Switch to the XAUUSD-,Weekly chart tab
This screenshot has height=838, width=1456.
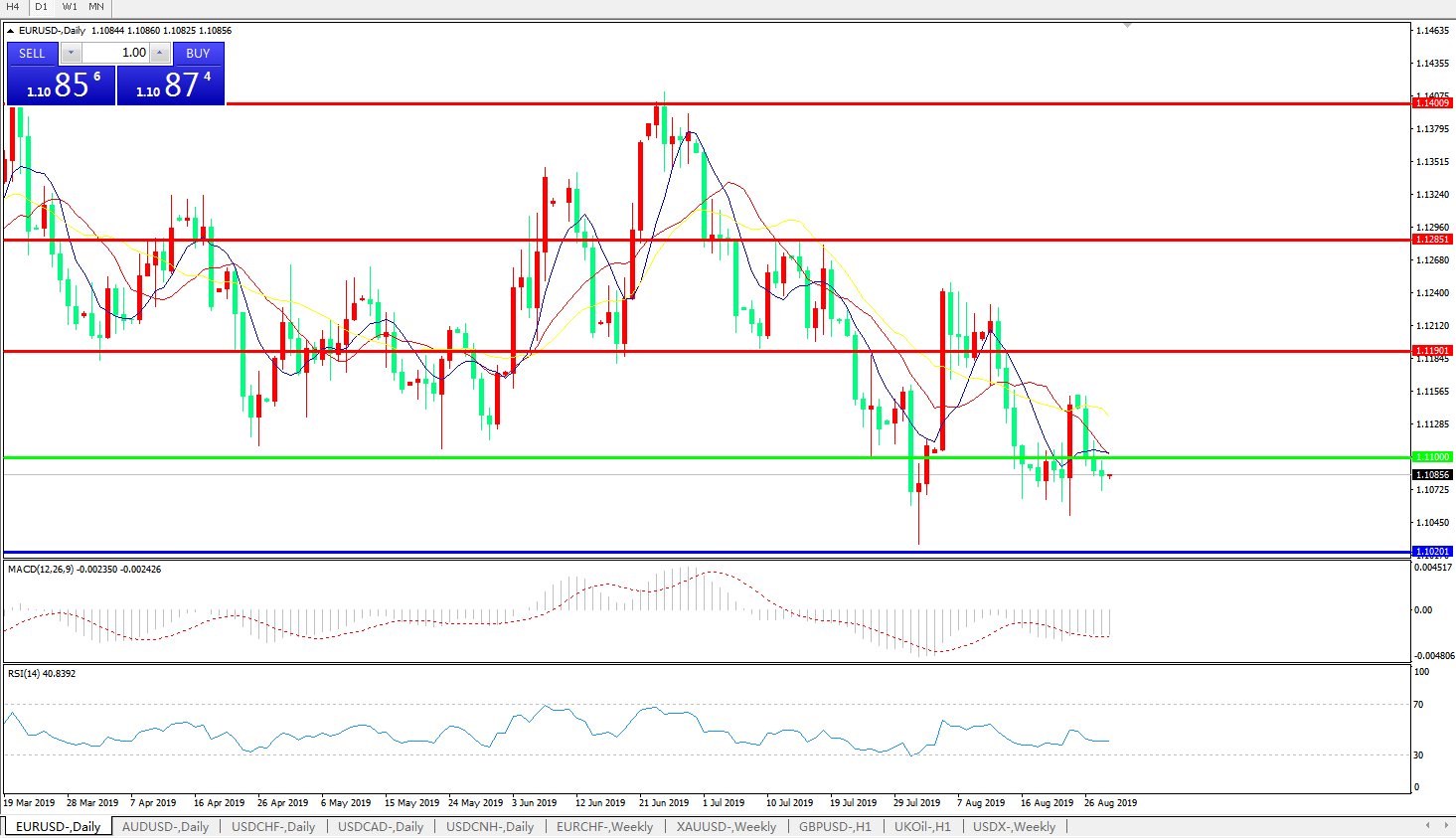click(726, 826)
